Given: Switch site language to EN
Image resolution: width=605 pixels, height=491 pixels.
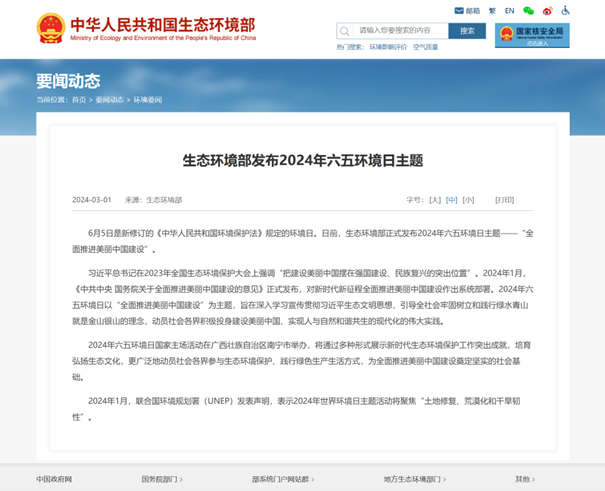Looking at the screenshot, I should tap(509, 11).
